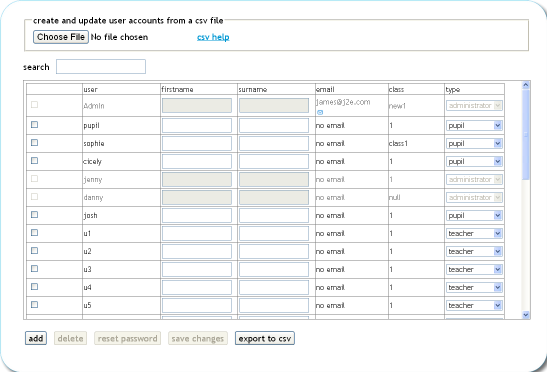Image resolution: width=547 pixels, height=372 pixels.
Task: Open josh's type dropdown
Action: (x=474, y=215)
